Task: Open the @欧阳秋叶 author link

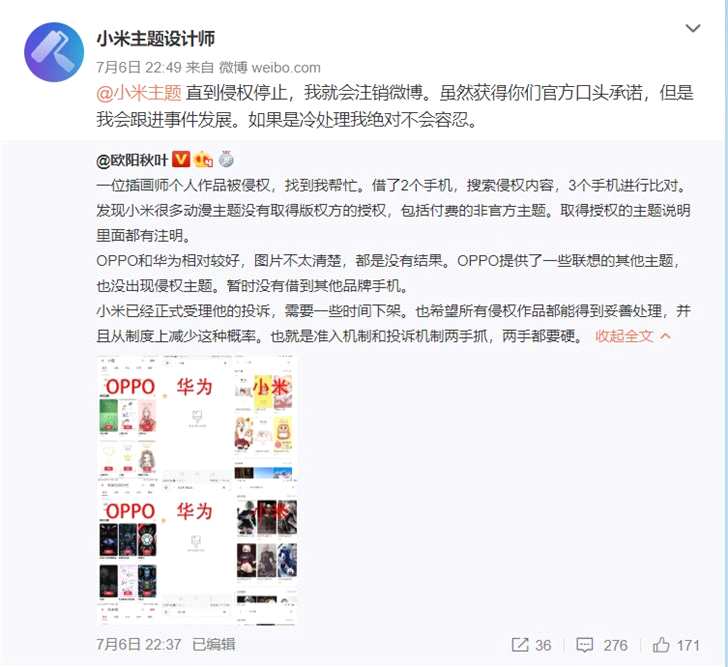Action: (132, 160)
